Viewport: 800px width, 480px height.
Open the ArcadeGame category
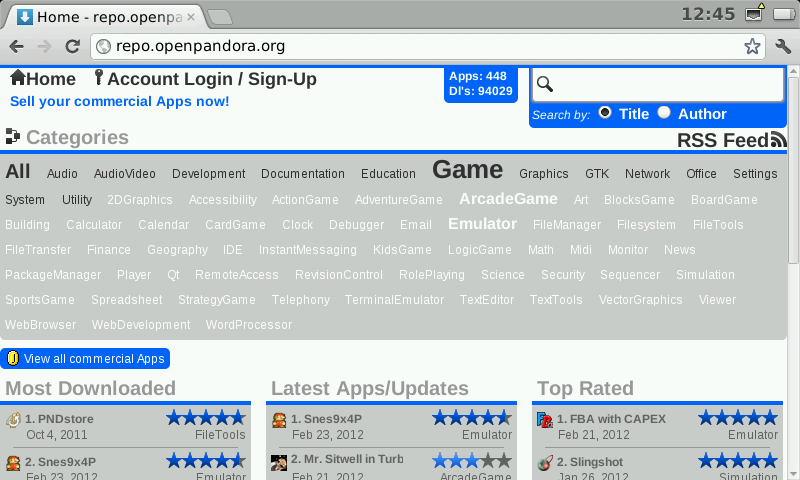tap(508, 199)
